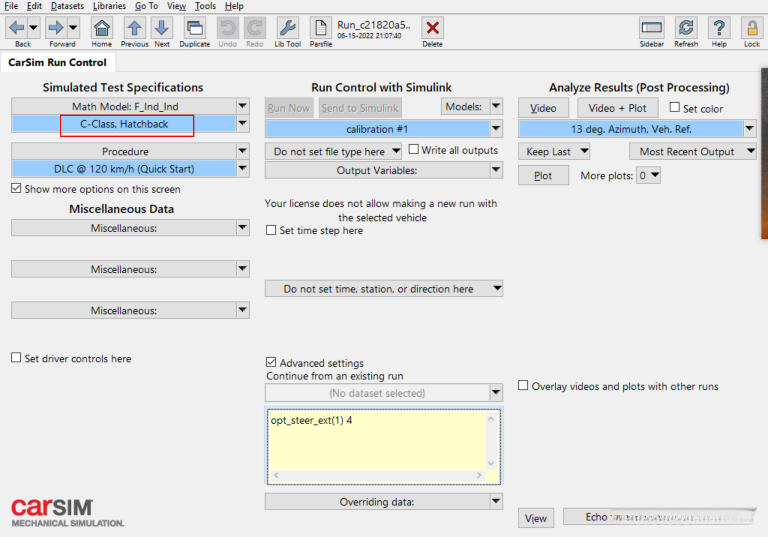Click the Plot button
The image size is (768, 537).
543,175
